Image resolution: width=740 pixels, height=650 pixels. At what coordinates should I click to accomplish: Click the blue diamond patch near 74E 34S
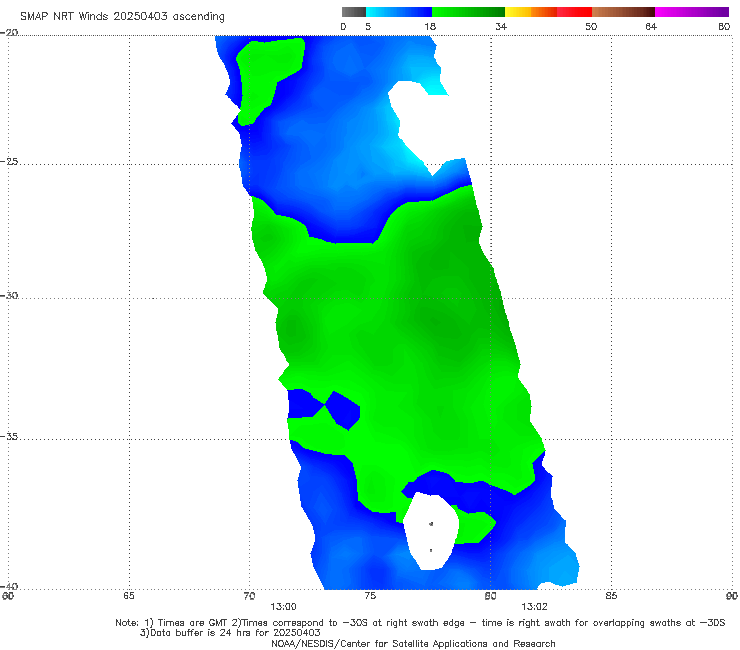tap(343, 410)
